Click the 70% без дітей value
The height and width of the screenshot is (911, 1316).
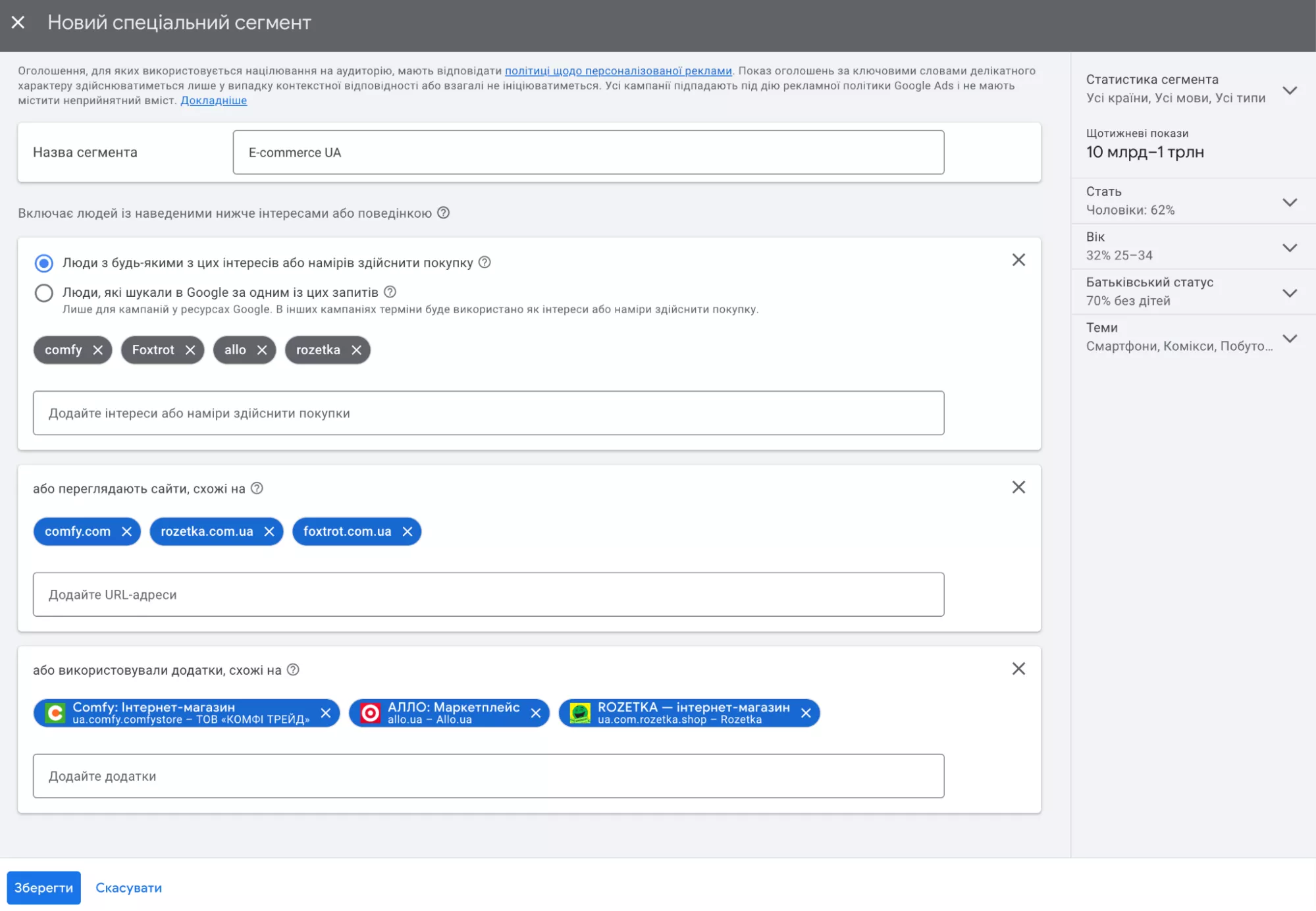point(1128,301)
